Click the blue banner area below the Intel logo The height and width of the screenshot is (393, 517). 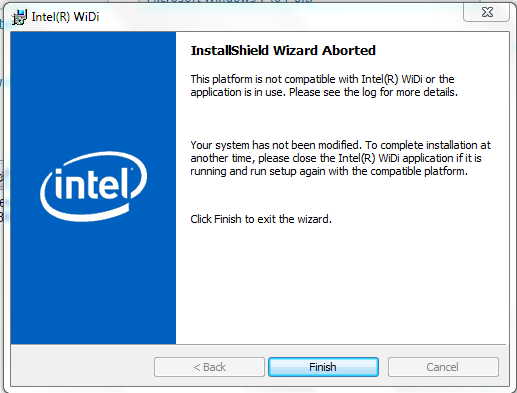93,283
